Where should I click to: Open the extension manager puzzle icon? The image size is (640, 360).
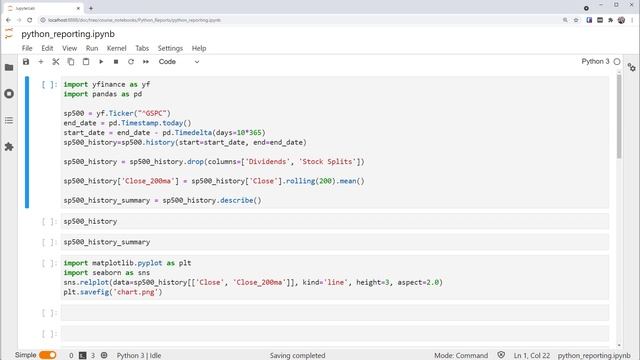[9, 147]
